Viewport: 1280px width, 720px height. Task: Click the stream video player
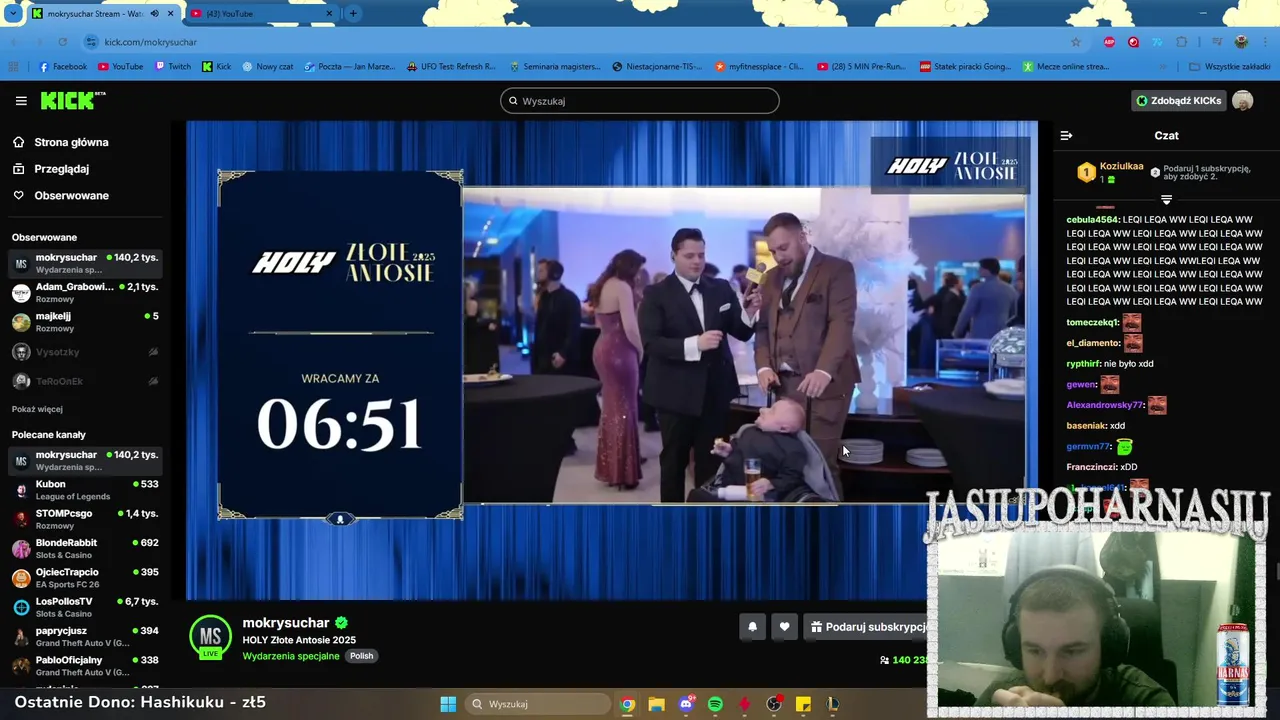612,360
